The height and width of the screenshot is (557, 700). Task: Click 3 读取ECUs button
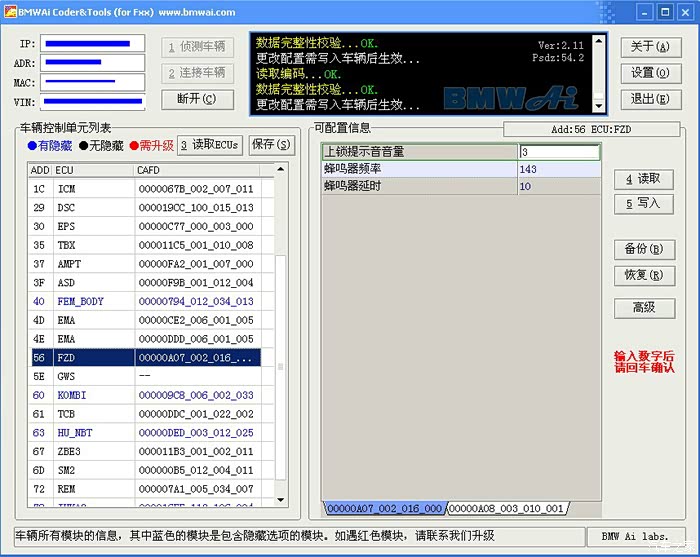[x=210, y=145]
